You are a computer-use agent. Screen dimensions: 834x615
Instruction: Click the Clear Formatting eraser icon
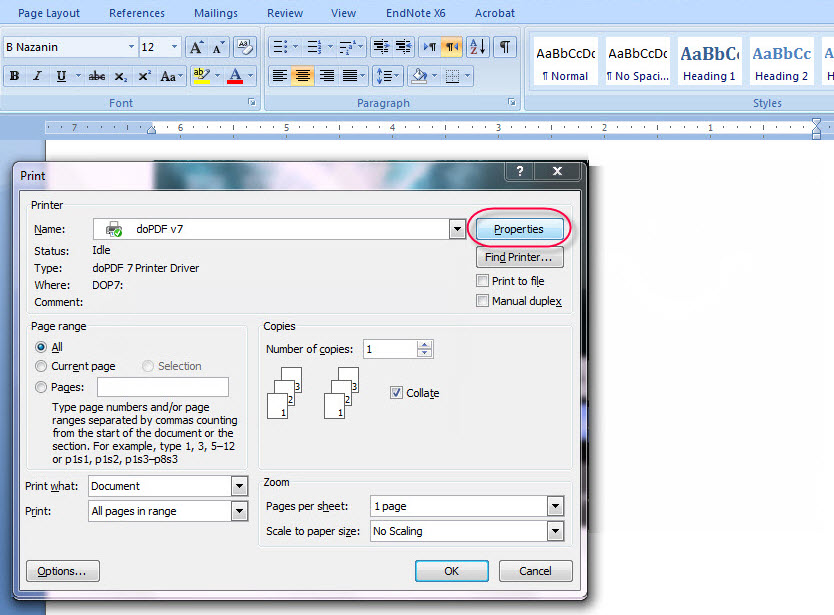click(244, 47)
